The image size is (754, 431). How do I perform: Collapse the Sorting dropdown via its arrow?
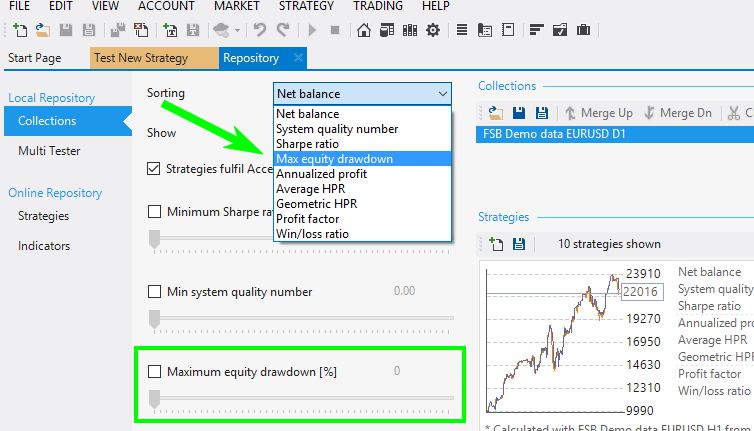[x=442, y=94]
